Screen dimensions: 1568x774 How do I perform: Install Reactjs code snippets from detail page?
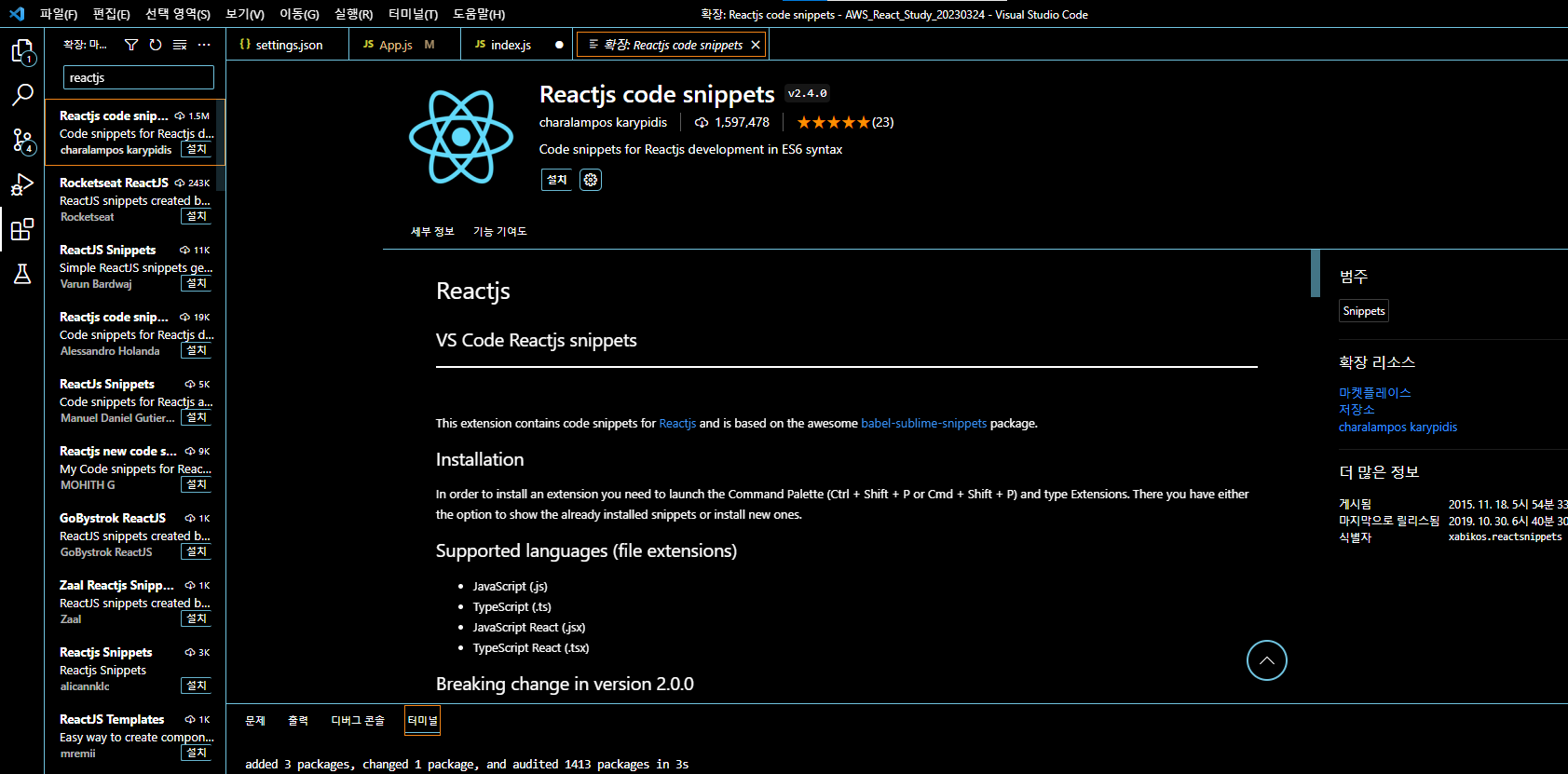pos(556,180)
